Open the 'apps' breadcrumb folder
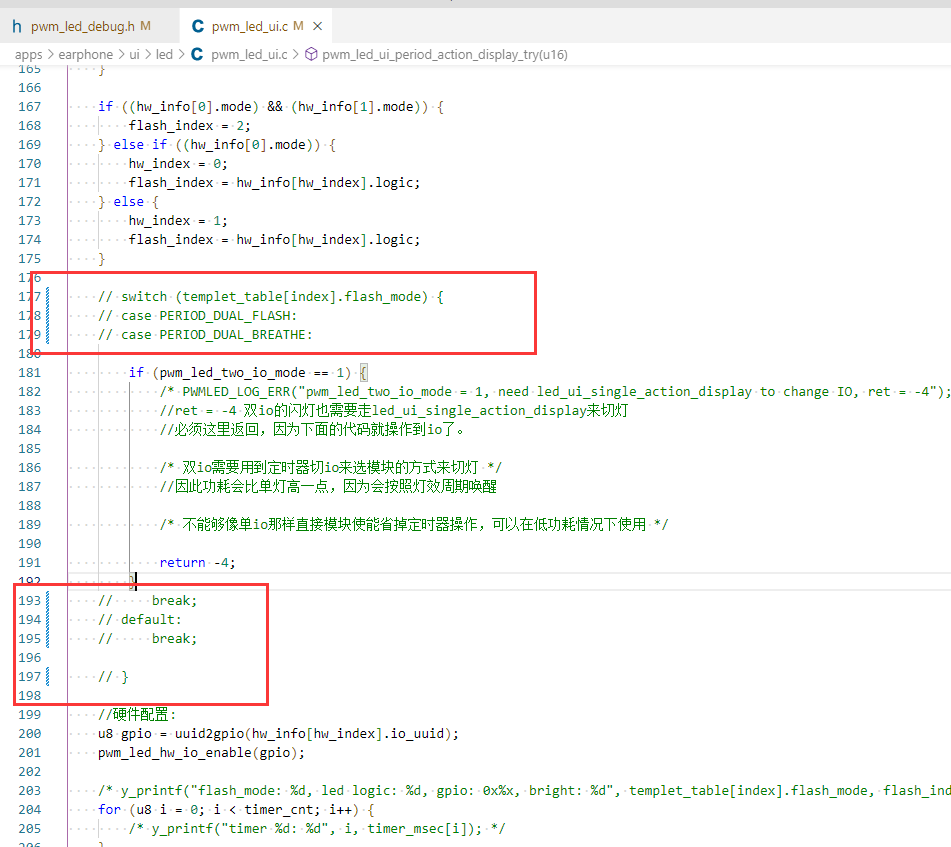 click(x=29, y=55)
